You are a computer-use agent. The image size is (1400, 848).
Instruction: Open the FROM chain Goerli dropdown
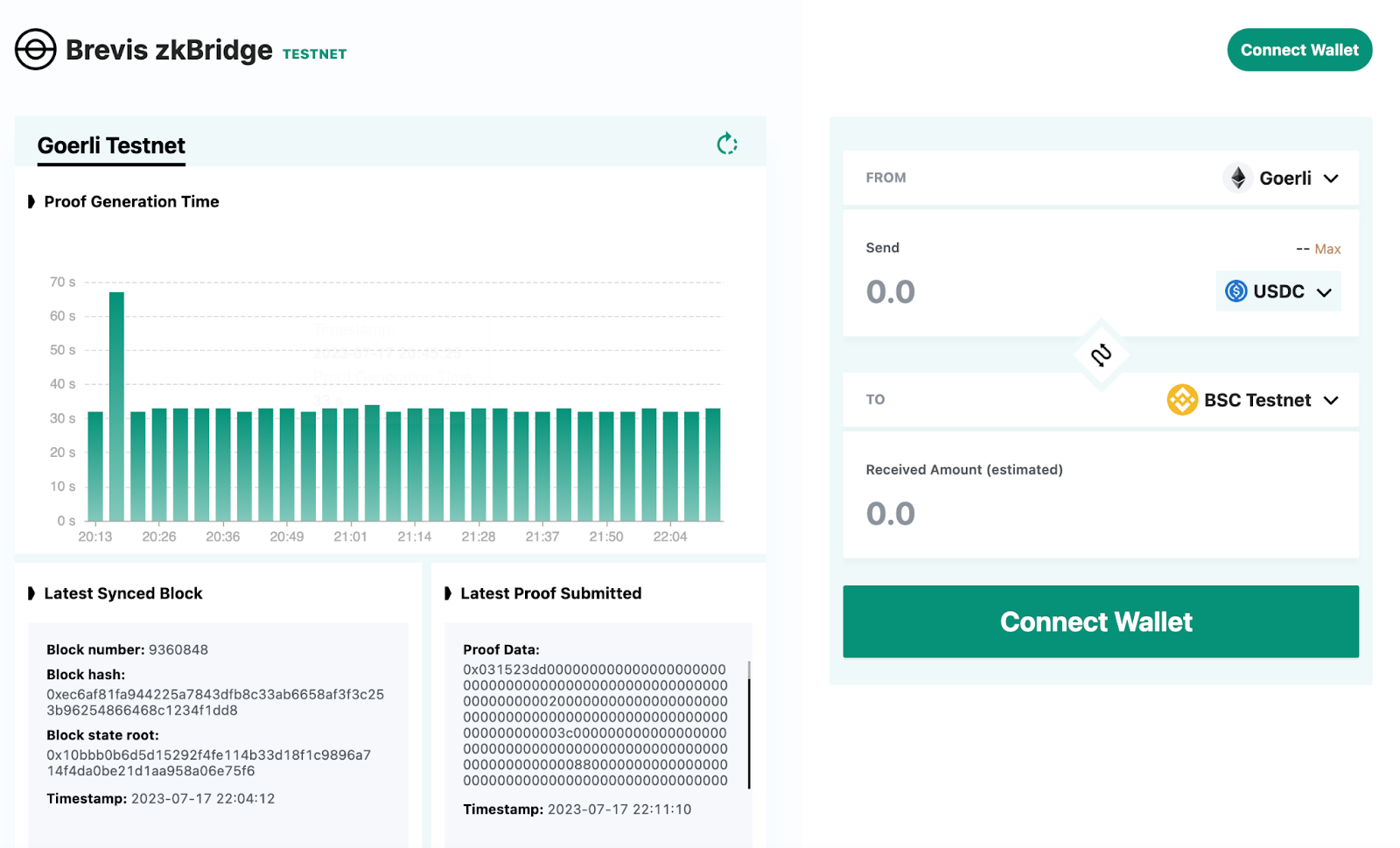pyautogui.click(x=1330, y=179)
